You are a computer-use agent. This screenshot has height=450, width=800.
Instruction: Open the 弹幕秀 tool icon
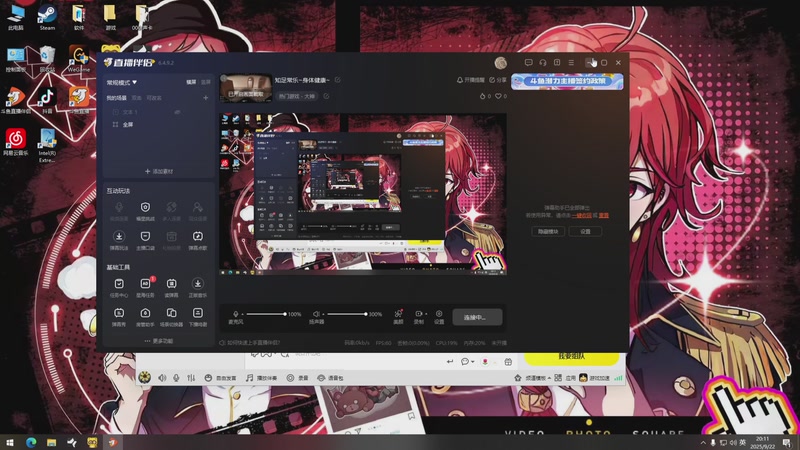119,313
